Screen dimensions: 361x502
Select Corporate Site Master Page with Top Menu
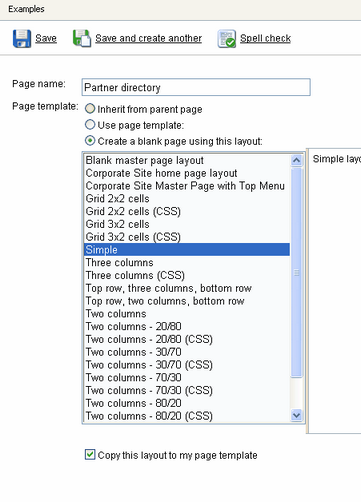187,186
